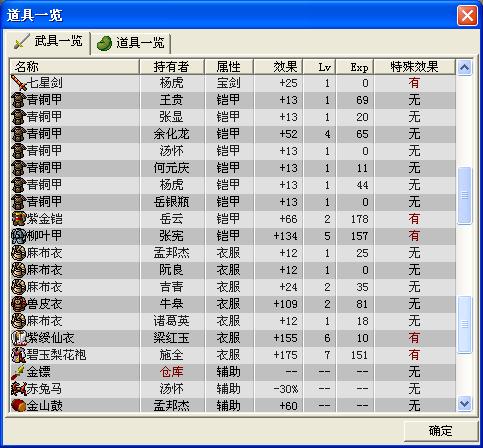This screenshot has width=483, height=448.
Task: Click the 碧玉梨花袍 robe icon
Action: (x=19, y=355)
